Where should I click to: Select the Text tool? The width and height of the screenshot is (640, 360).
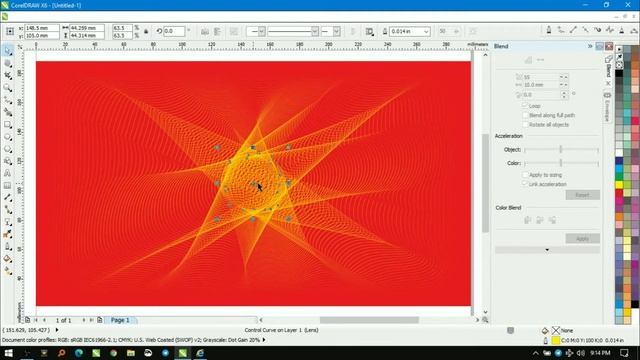(8, 173)
